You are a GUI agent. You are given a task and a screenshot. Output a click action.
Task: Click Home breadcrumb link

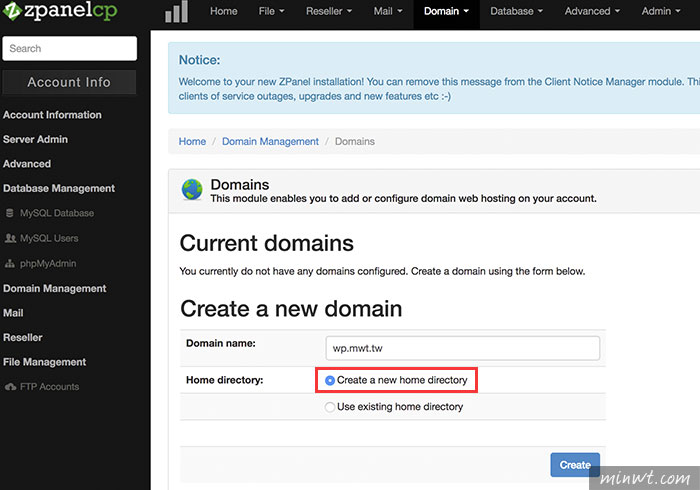192,141
